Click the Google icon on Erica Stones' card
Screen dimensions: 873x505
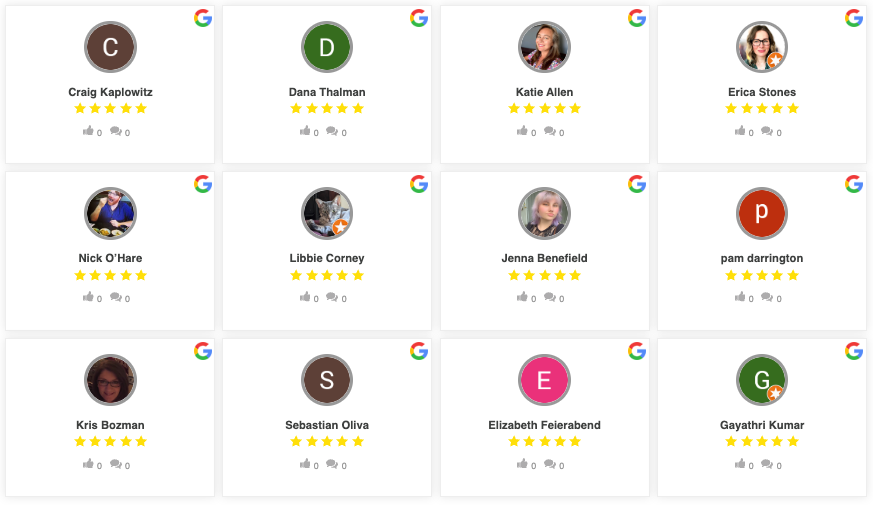(x=854, y=18)
